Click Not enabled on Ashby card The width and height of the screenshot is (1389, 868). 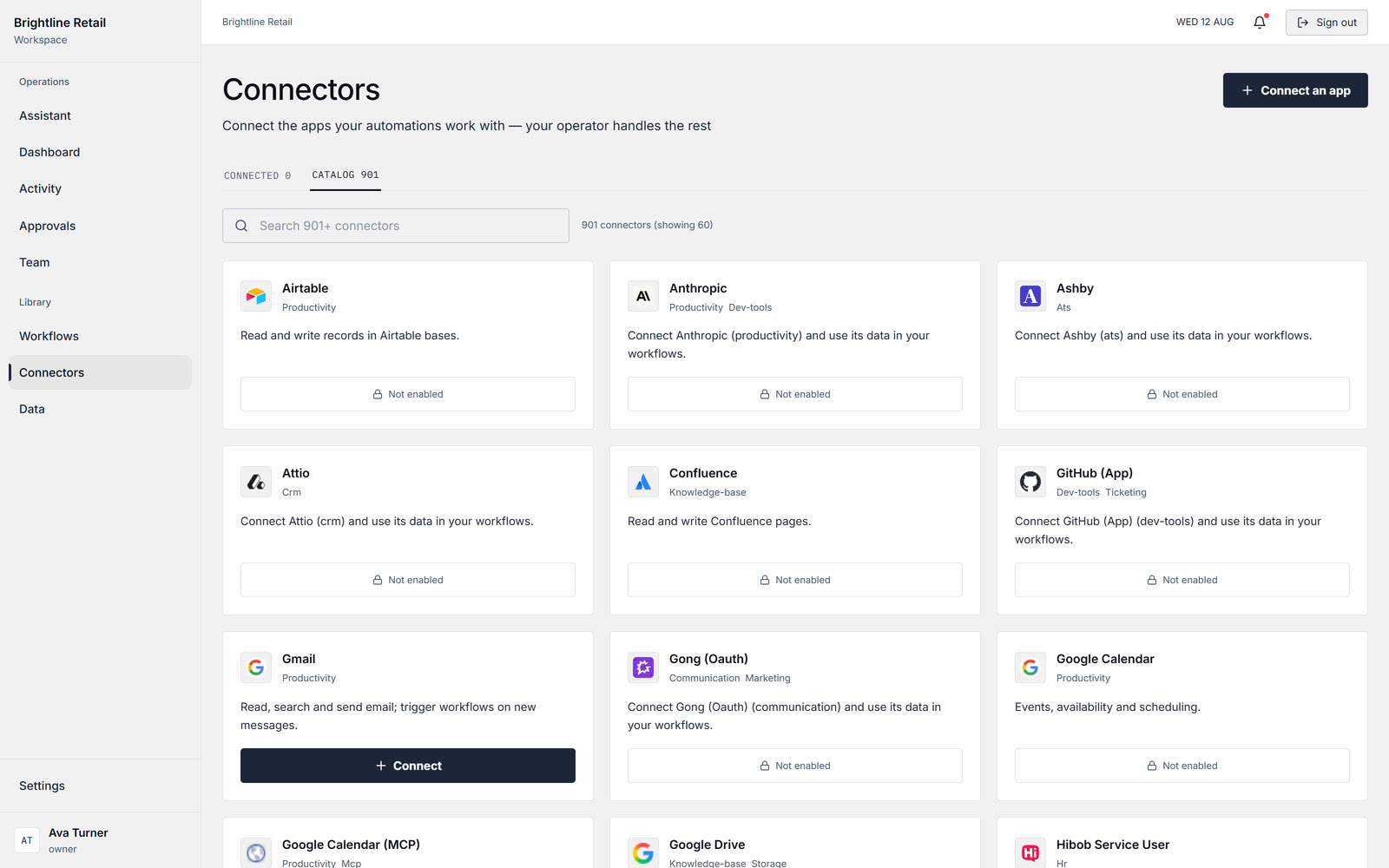(x=1182, y=394)
